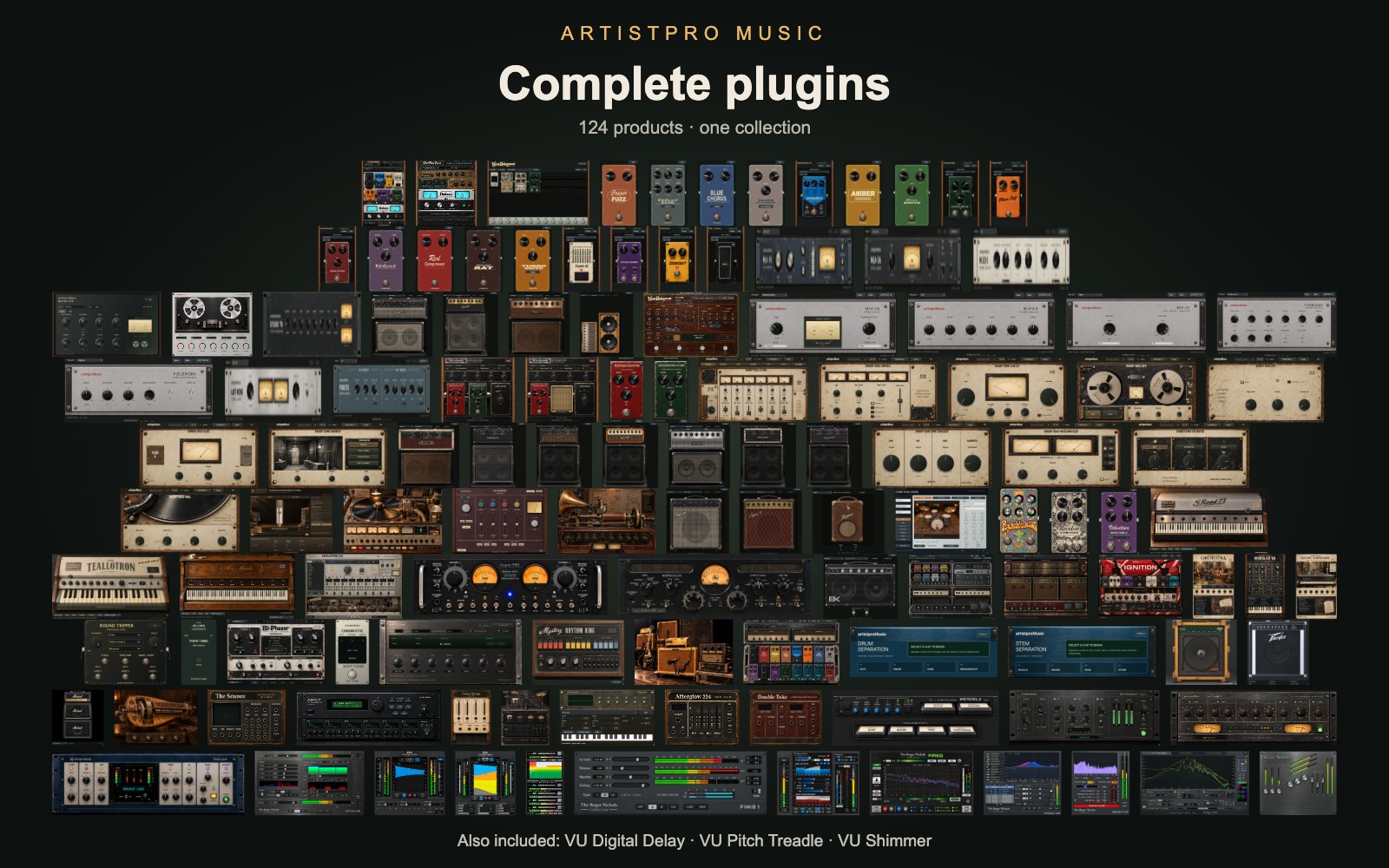Open the Blue Chorus pedal thumbnail

[716, 194]
